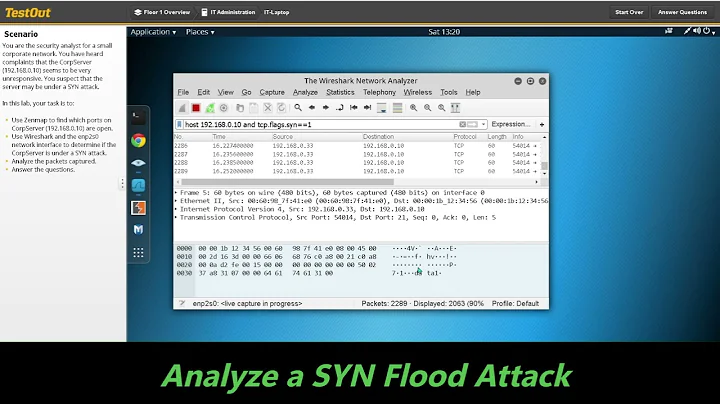Jump to last packet icon
The image size is (720, 404).
tap(367, 108)
